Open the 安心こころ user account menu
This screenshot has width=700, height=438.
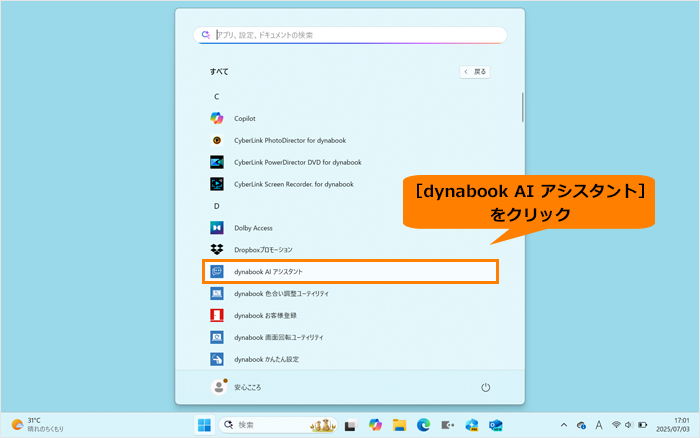click(x=236, y=387)
